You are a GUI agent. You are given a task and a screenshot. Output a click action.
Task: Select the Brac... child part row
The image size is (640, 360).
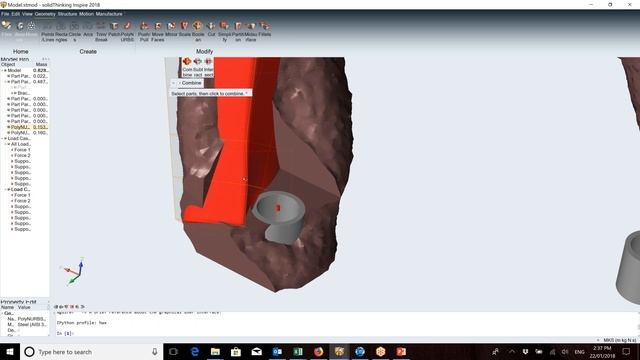coord(22,93)
